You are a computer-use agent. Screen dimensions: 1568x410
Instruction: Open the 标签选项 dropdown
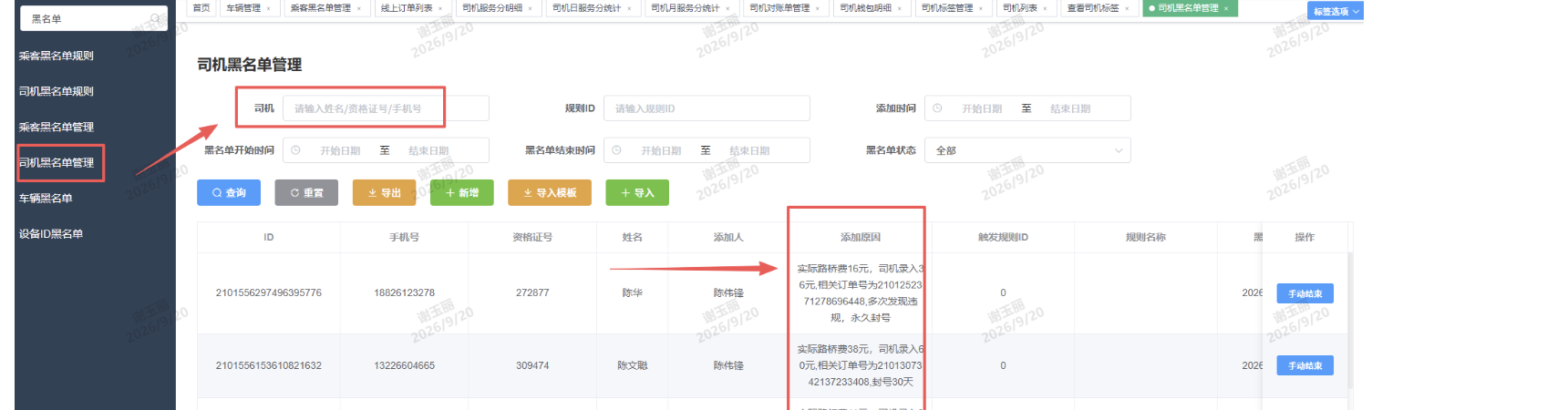point(1336,11)
